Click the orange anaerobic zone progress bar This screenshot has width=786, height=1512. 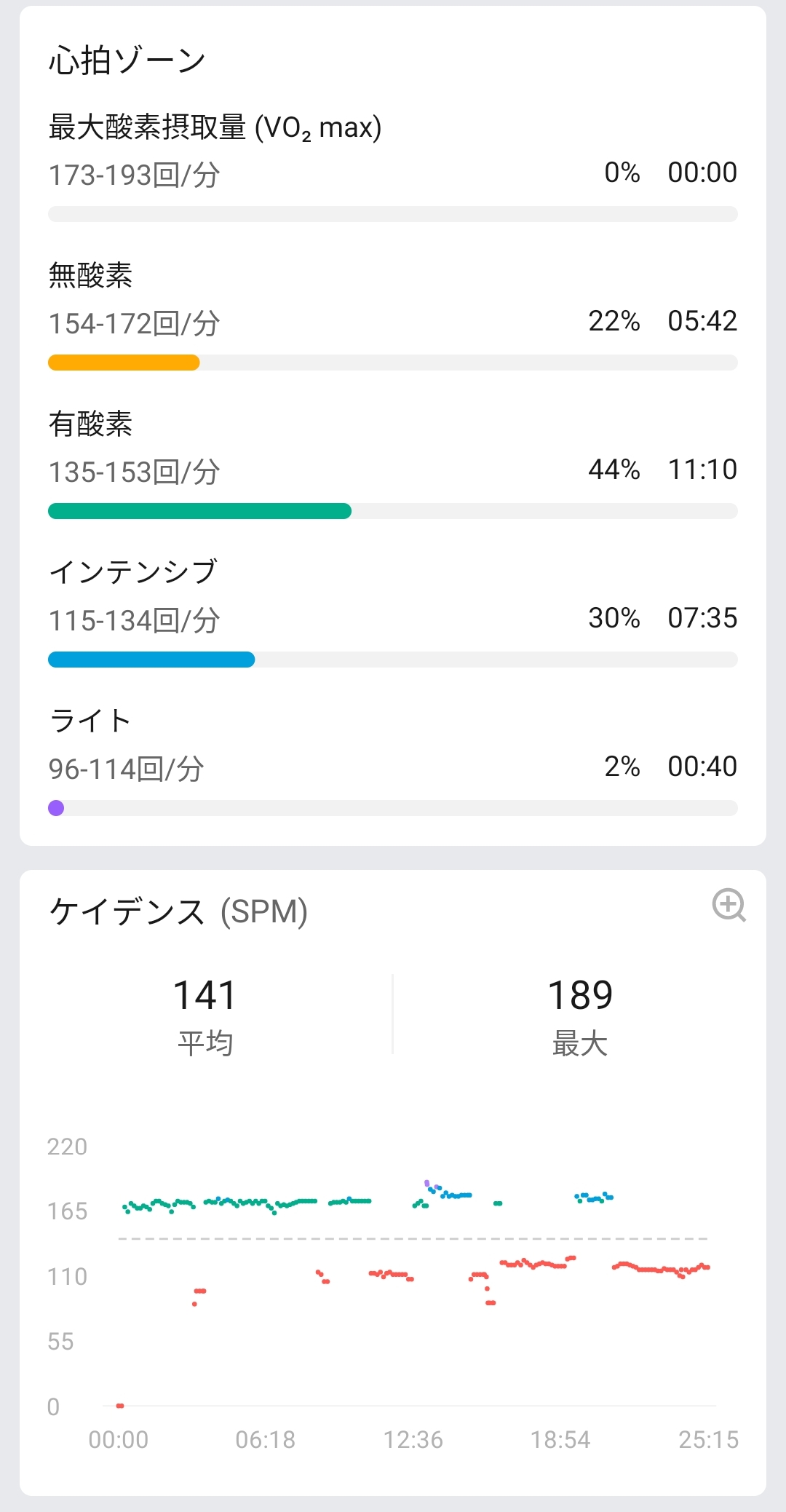click(124, 363)
